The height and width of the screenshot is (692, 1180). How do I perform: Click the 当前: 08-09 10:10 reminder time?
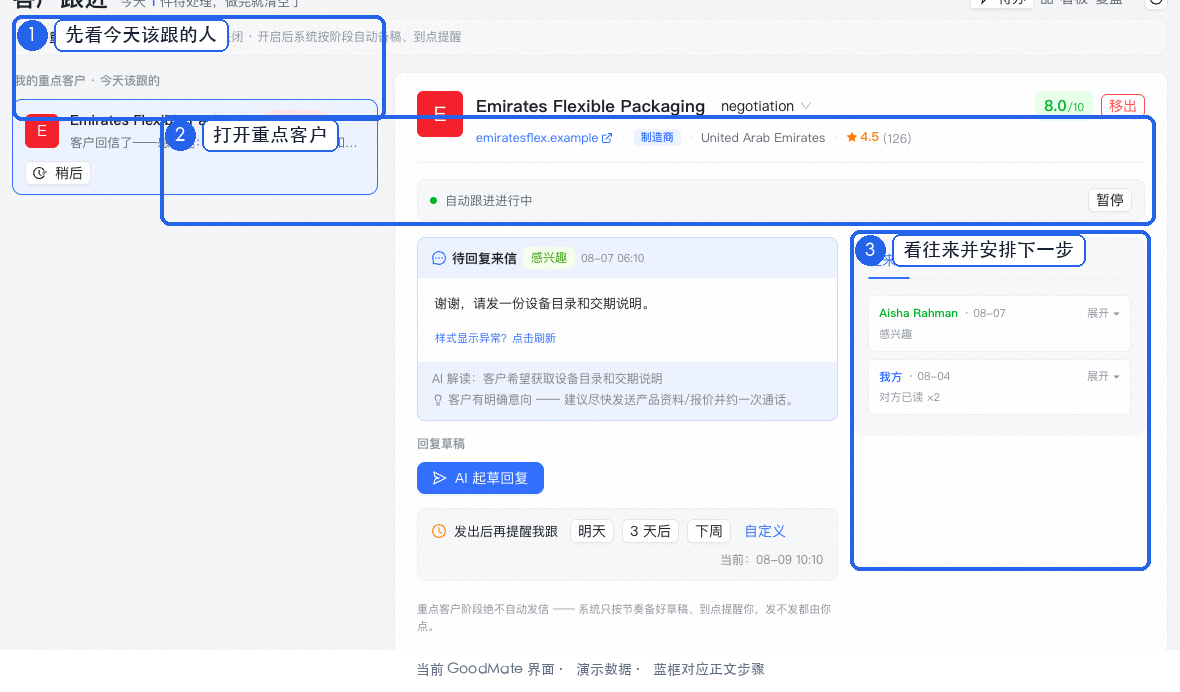click(x=771, y=560)
